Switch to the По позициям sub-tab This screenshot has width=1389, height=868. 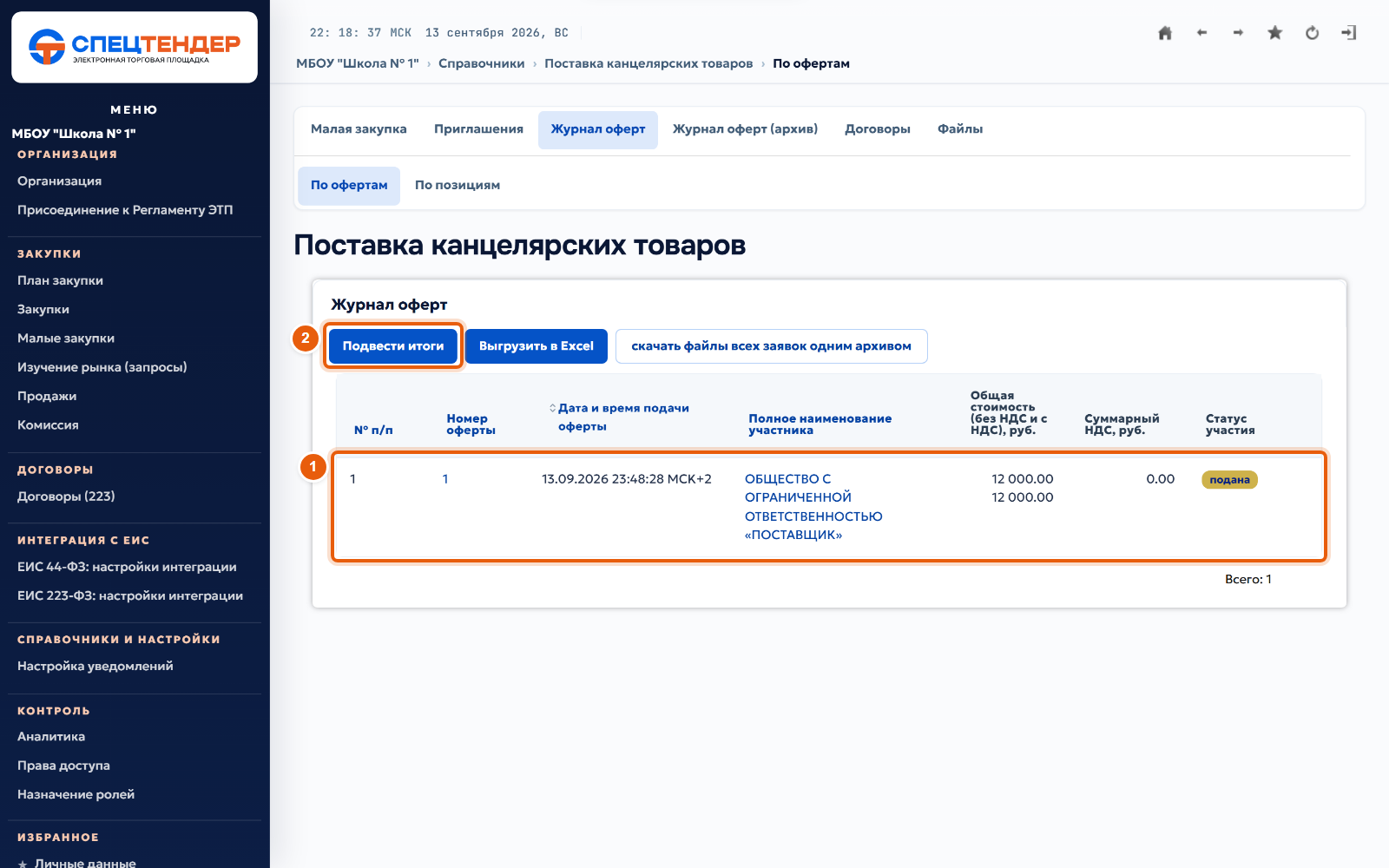(458, 186)
